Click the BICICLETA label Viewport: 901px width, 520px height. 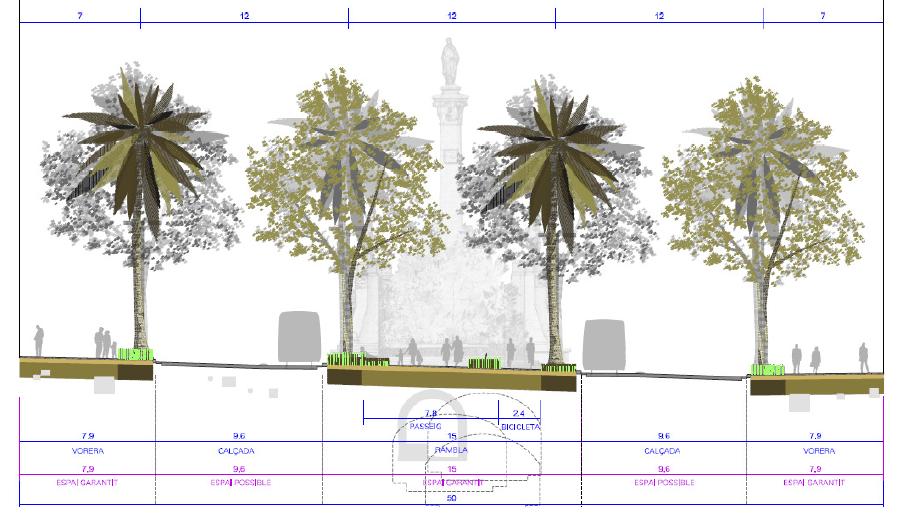point(520,426)
